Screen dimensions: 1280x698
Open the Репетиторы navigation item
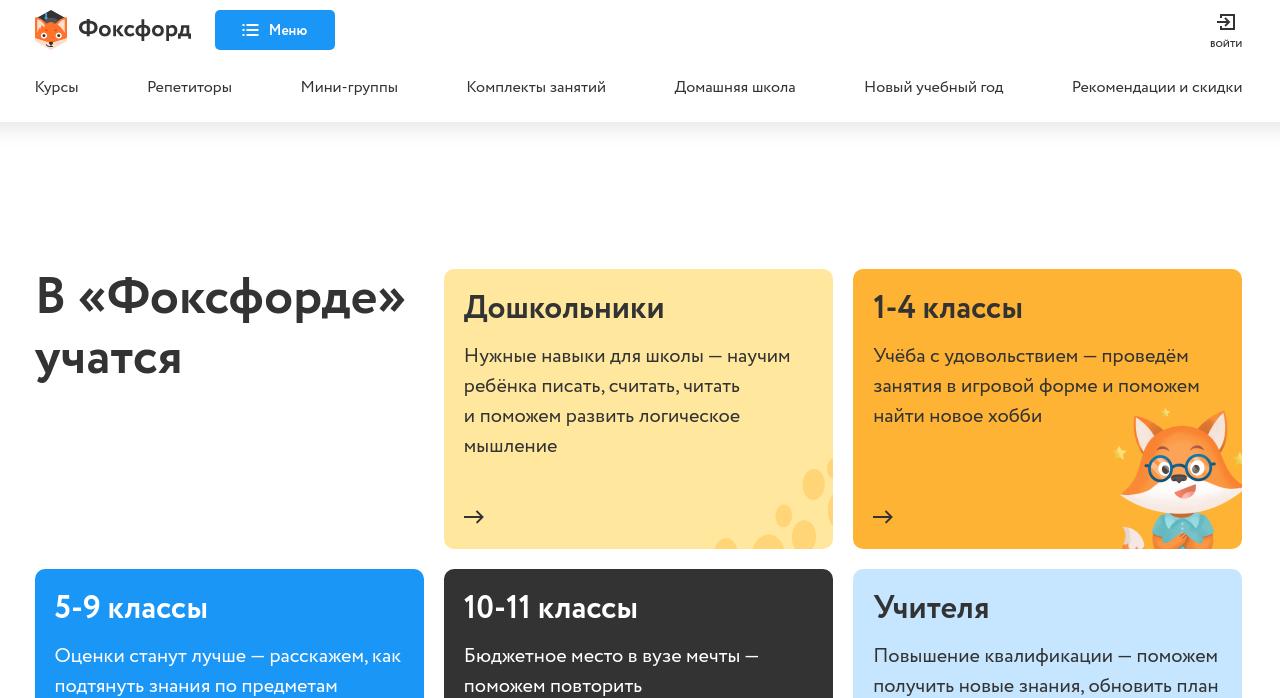189,87
